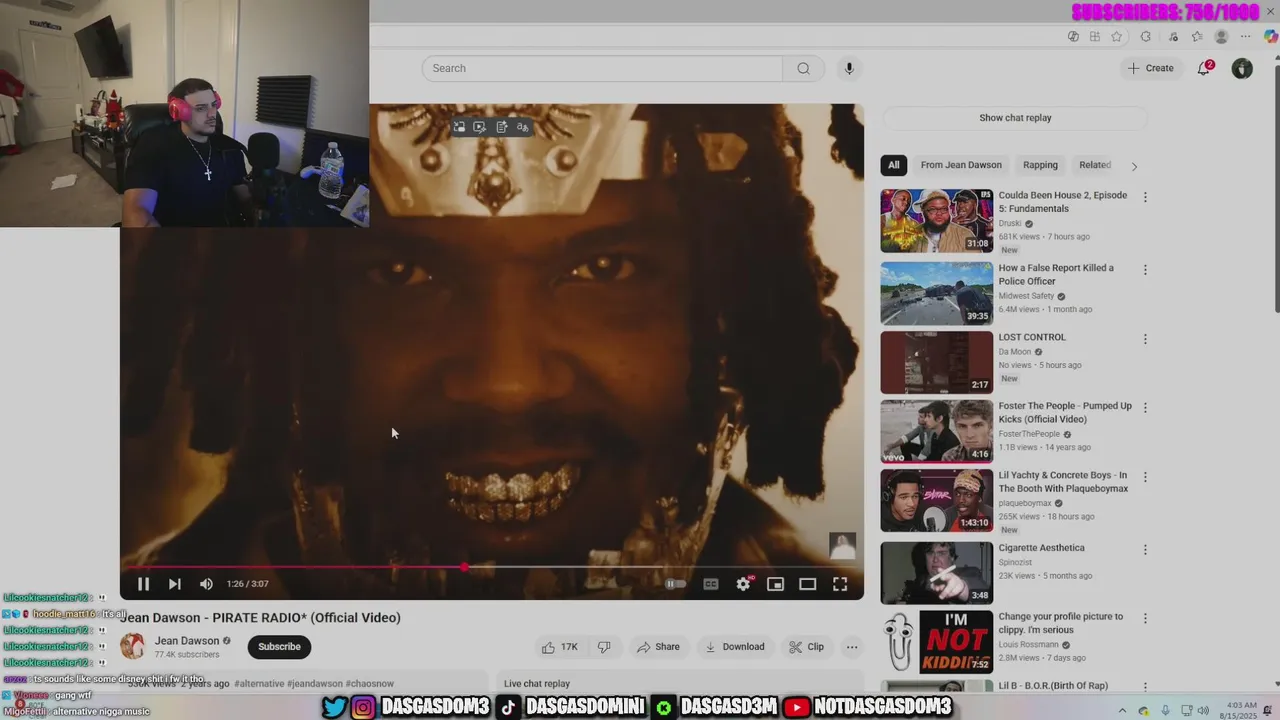Open How a False Report title
This screenshot has height=720, width=1280.
tap(1056, 275)
